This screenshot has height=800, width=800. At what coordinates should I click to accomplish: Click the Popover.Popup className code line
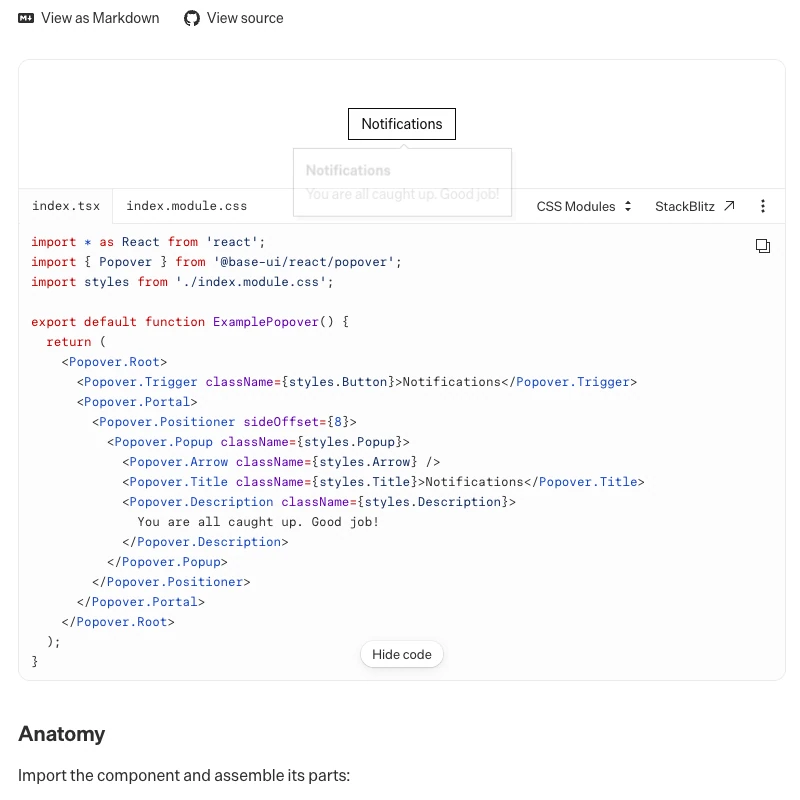tap(258, 442)
